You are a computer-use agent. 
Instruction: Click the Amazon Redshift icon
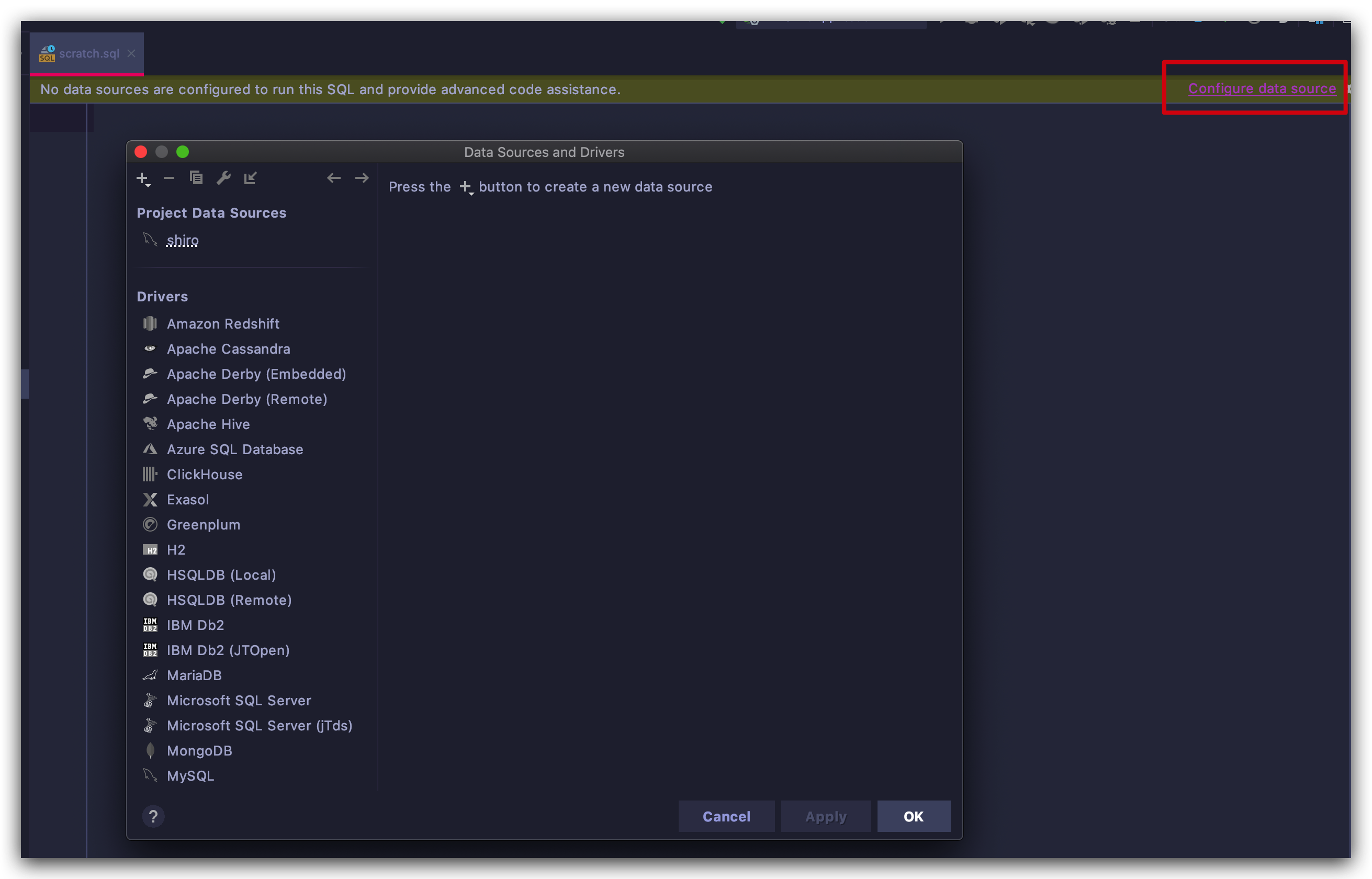click(150, 324)
